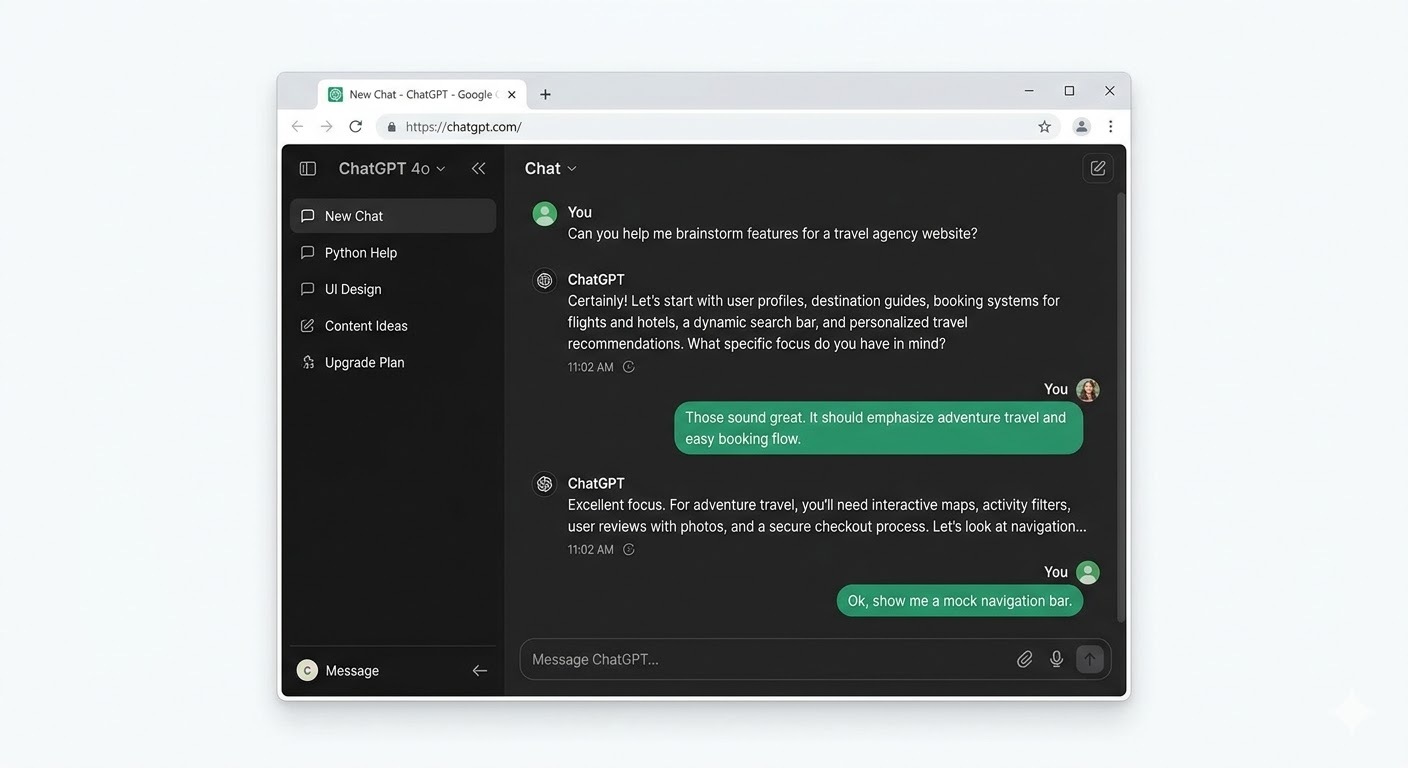
Task: Open the Python Help conversation
Action: tap(393, 253)
